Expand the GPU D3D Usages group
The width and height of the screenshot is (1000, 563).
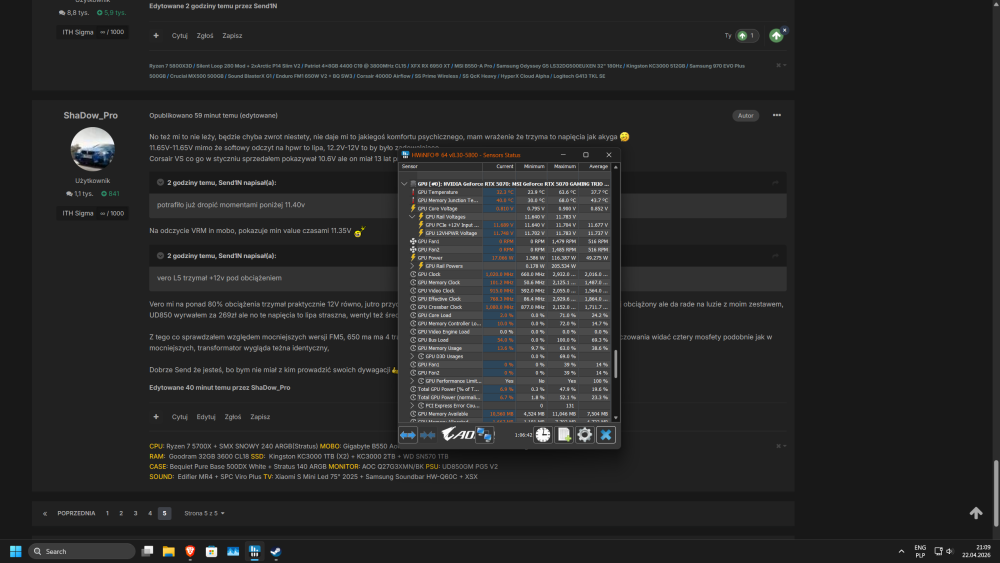[412, 356]
